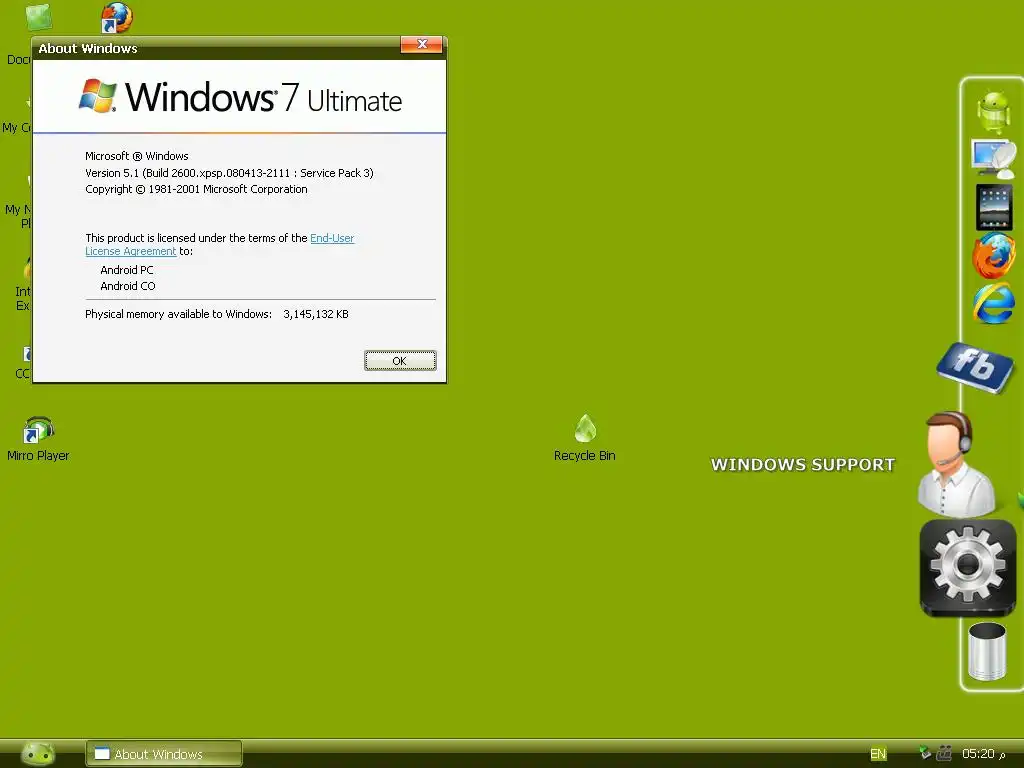
Task: Open the fb Facebook icon in dock
Action: tap(975, 367)
